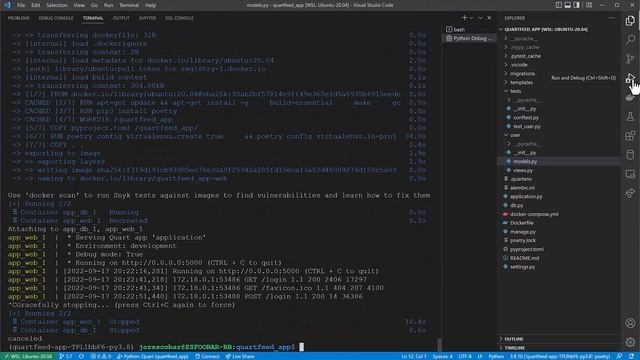This screenshot has width=640, height=360.
Task: Expand the TIMELINE section
Action: coord(514,348)
